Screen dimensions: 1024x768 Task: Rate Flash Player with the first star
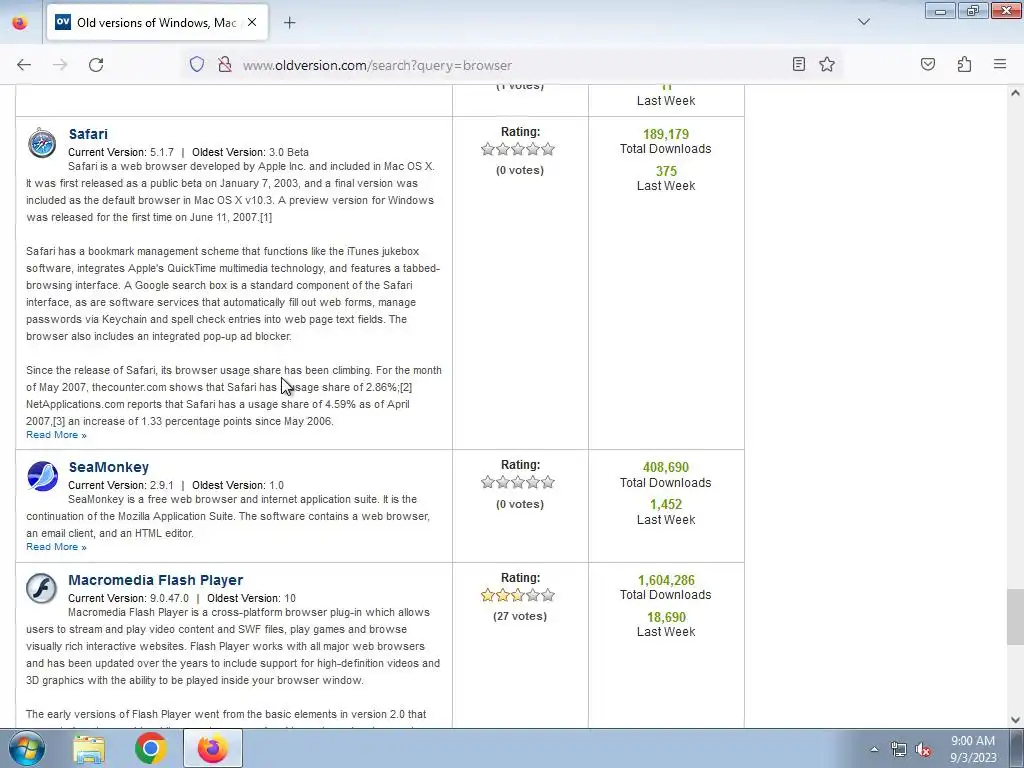click(488, 596)
